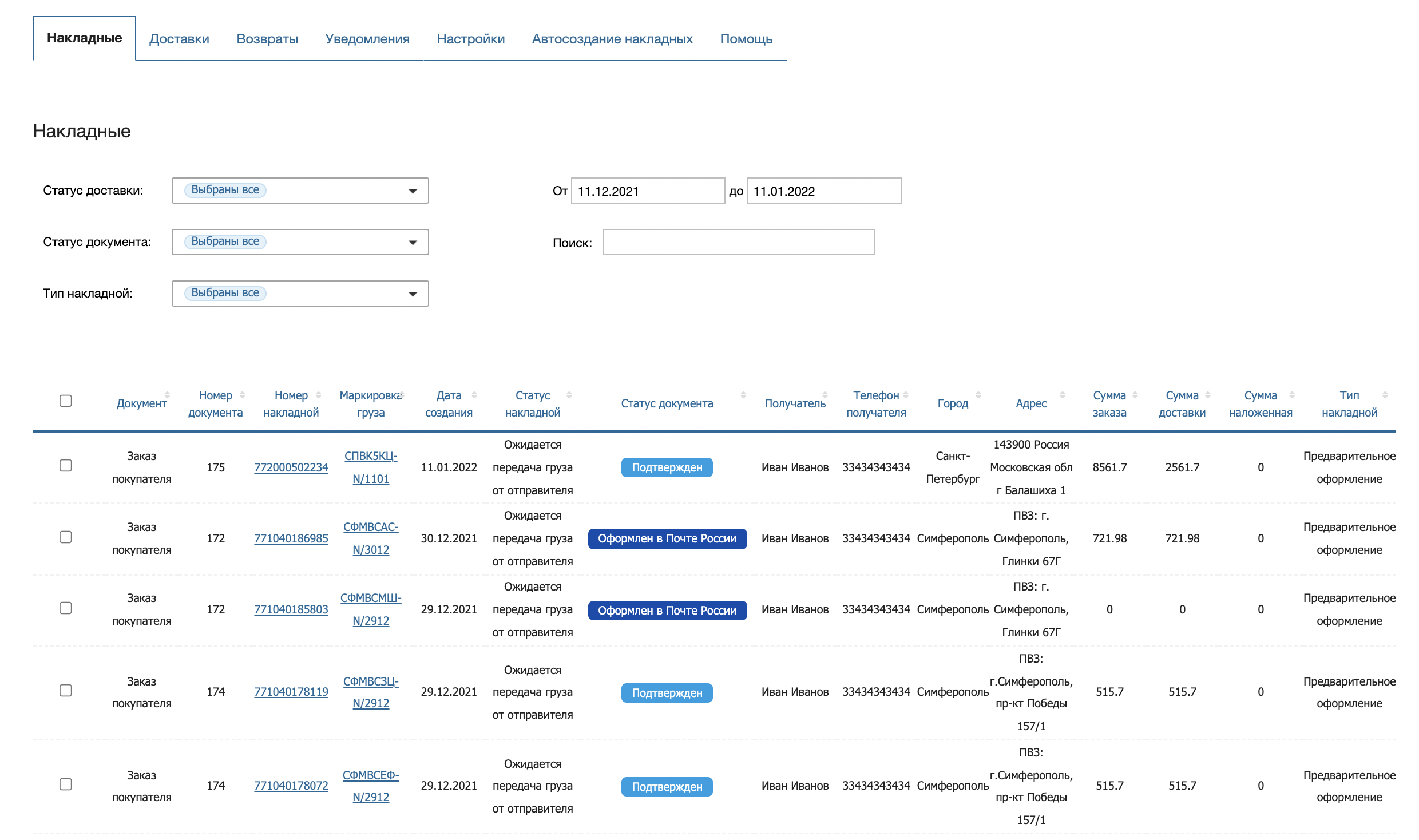1419x840 pixels.
Task: Click sort icon for Статус документа column
Action: (x=743, y=395)
